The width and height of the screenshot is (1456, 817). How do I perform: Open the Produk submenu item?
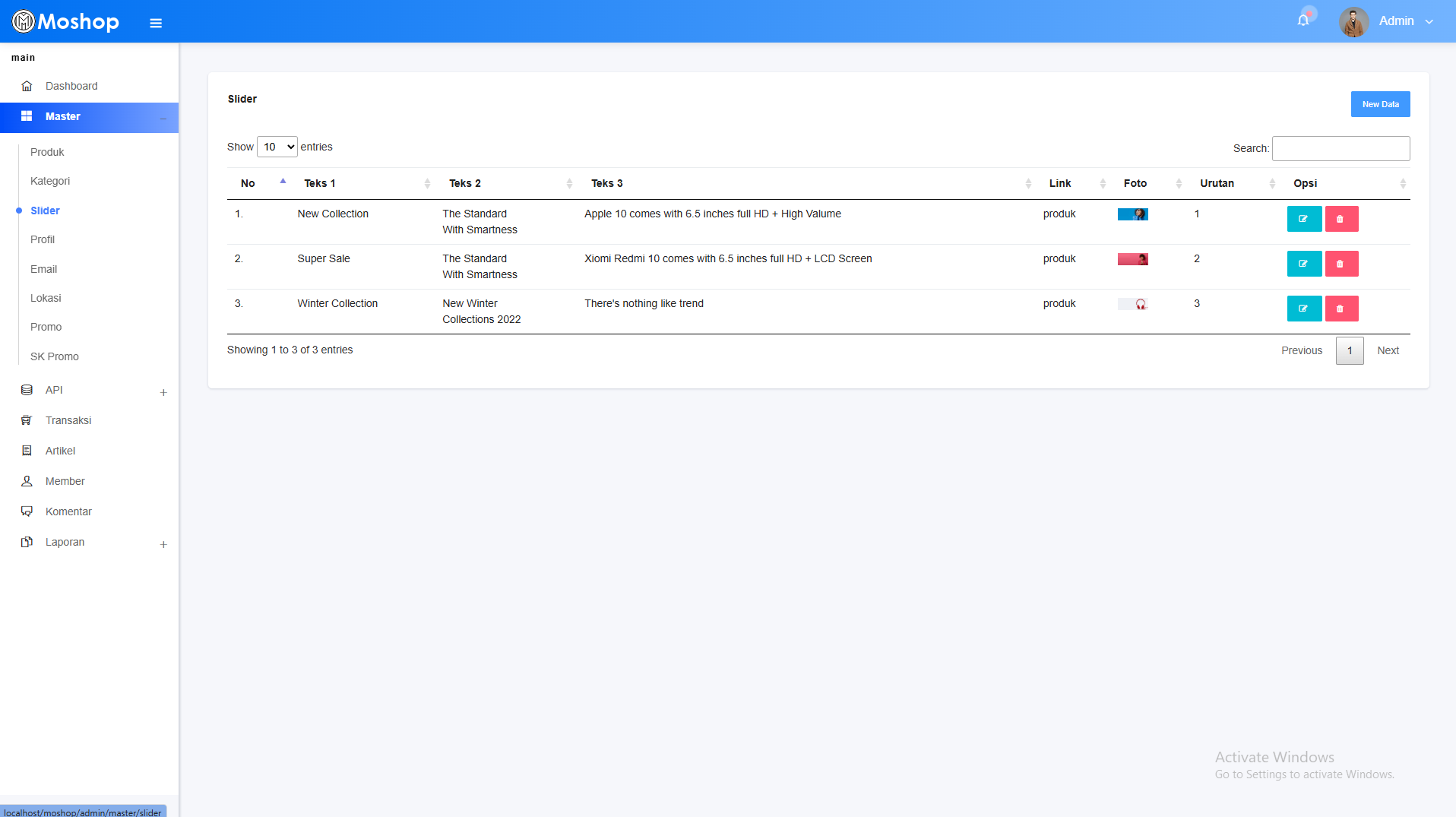tap(47, 152)
